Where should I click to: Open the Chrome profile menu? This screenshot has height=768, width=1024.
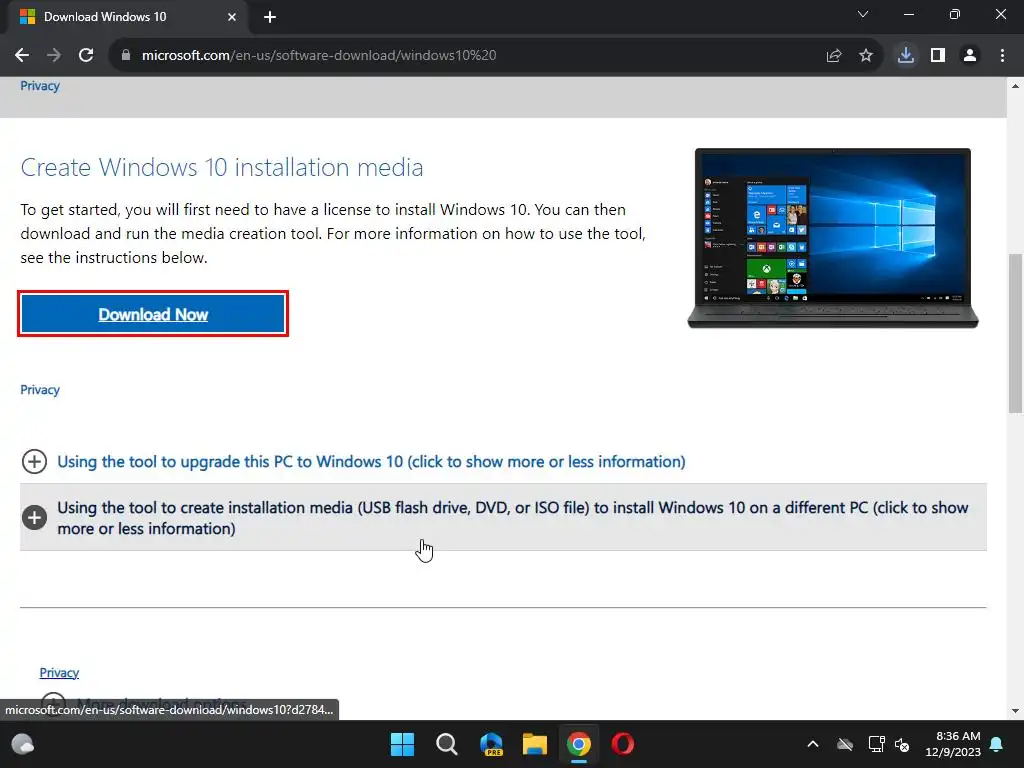[970, 56]
